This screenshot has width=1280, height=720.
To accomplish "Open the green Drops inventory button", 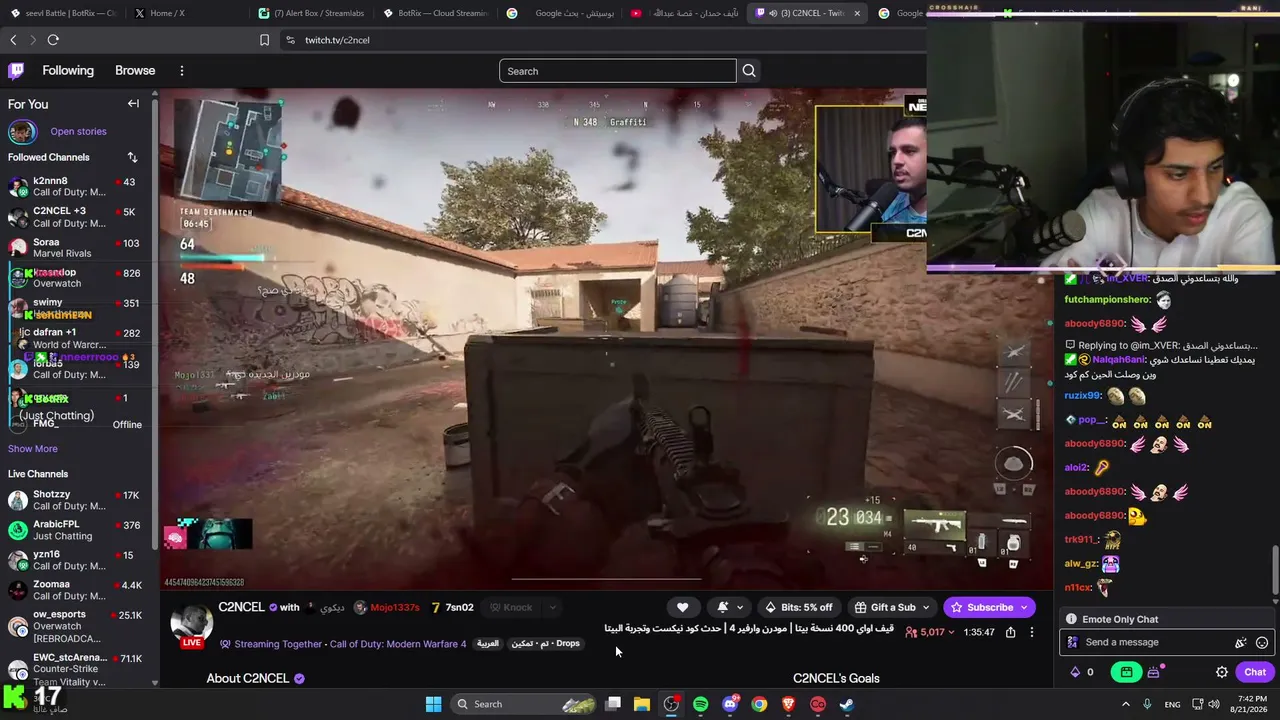I will (x=1126, y=672).
